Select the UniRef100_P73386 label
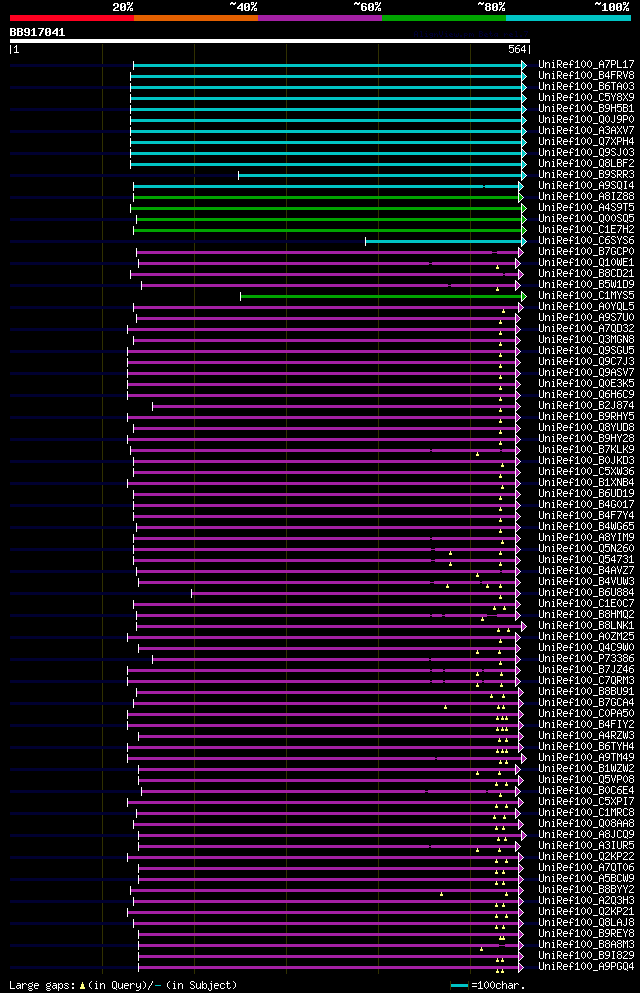The width and height of the screenshot is (640, 993). pos(586,658)
